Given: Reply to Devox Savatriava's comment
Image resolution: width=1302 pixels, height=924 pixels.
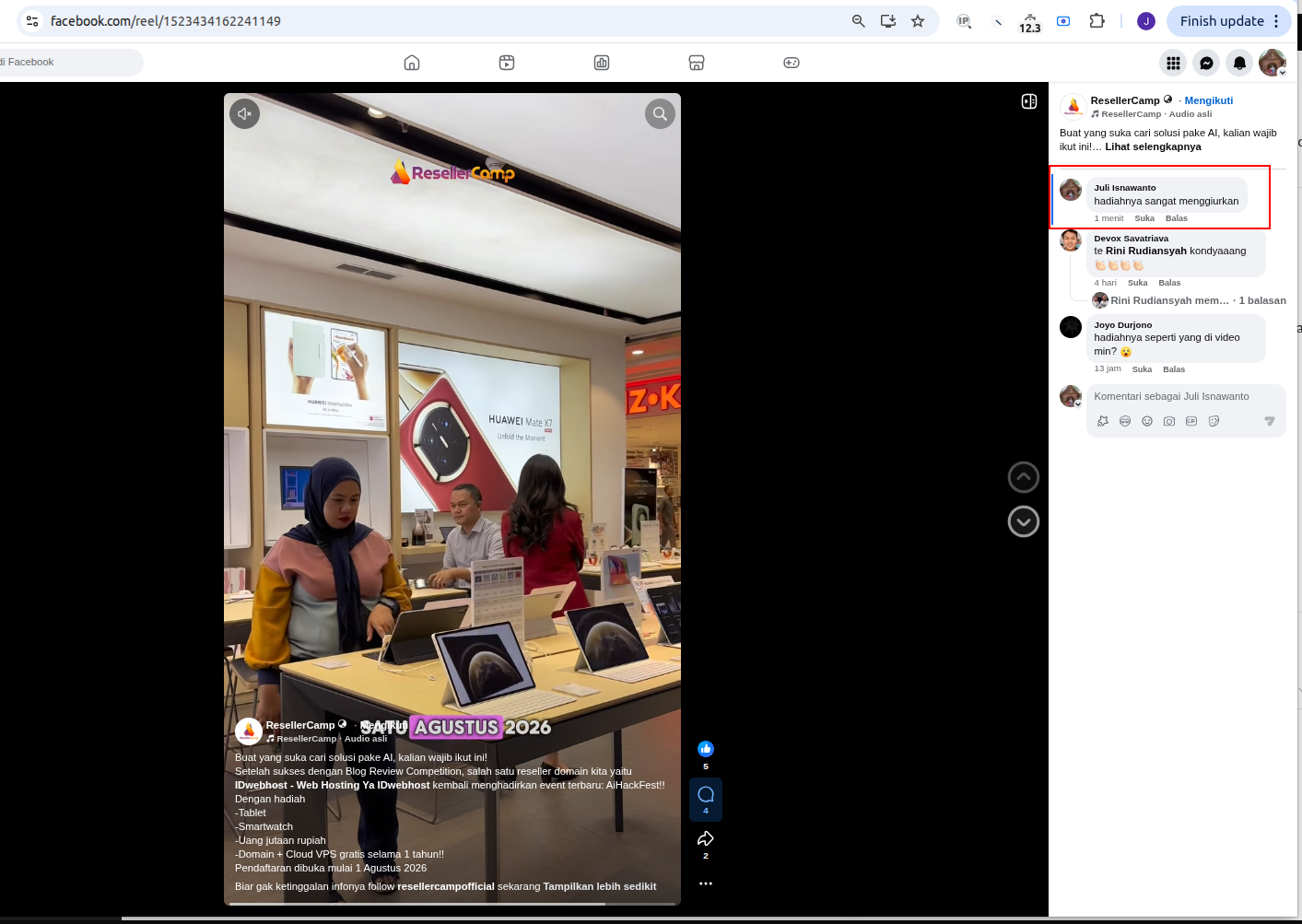Looking at the screenshot, I should (x=1169, y=283).
